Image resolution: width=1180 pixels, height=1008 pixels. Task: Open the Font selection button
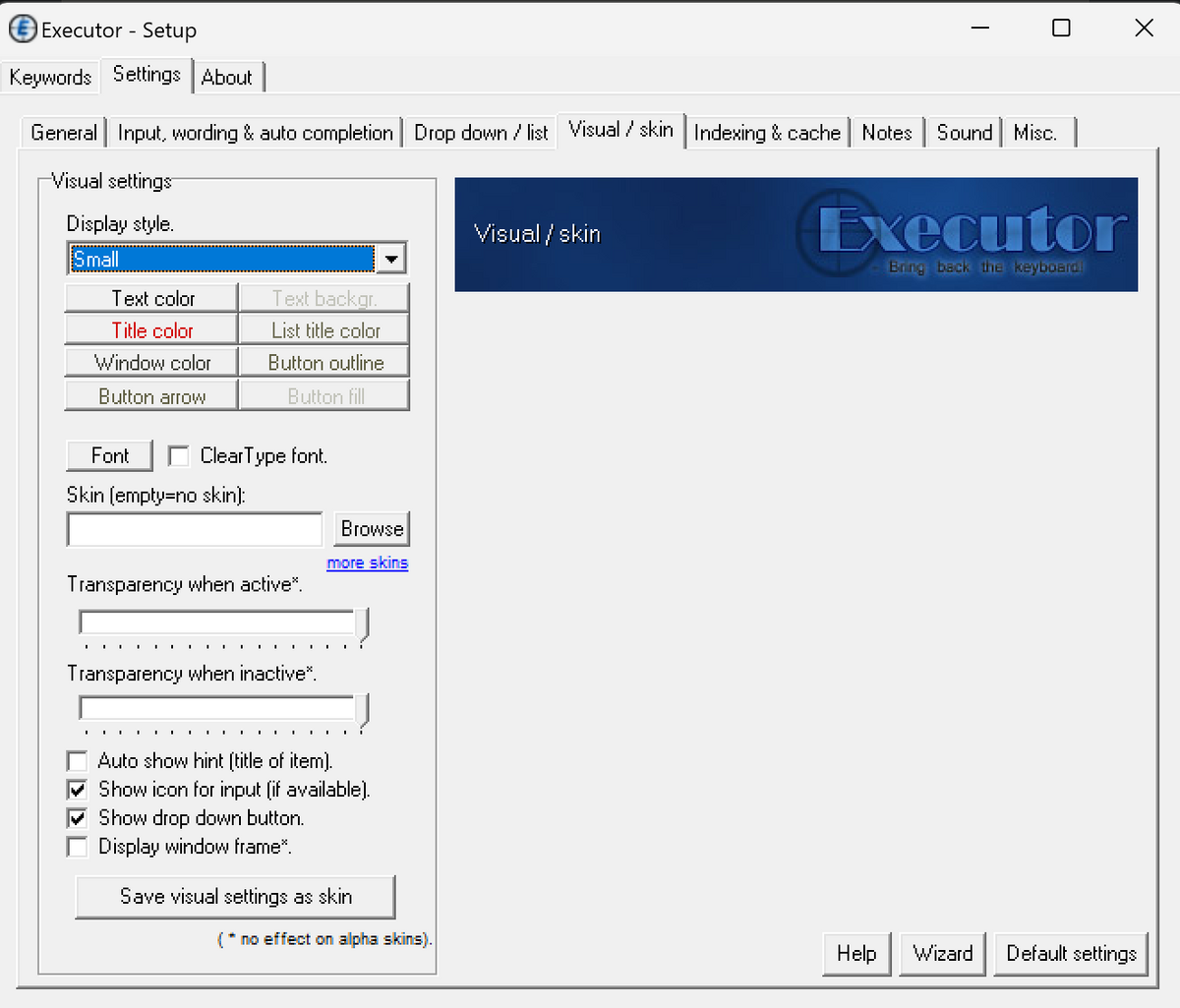coord(110,455)
